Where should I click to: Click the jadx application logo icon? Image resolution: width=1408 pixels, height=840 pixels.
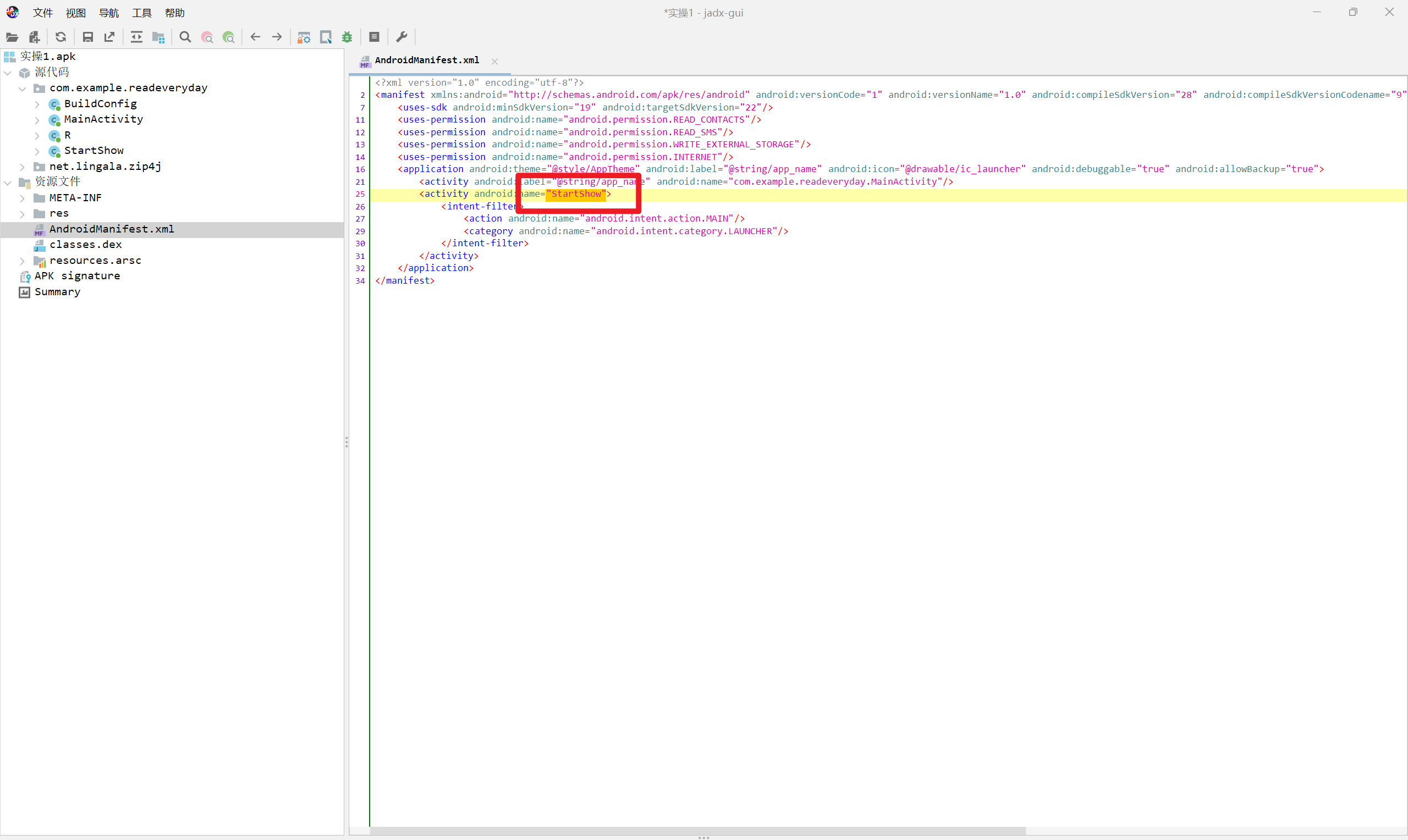click(x=13, y=12)
